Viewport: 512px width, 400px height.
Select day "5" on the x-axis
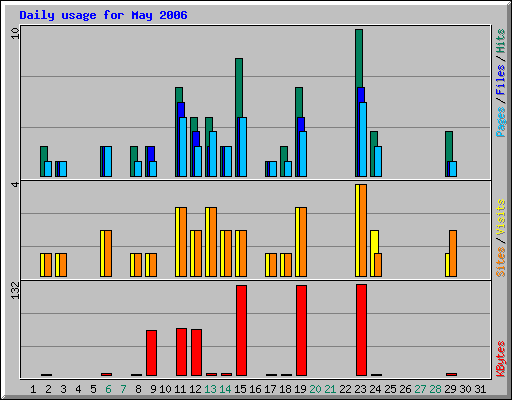tap(93, 389)
